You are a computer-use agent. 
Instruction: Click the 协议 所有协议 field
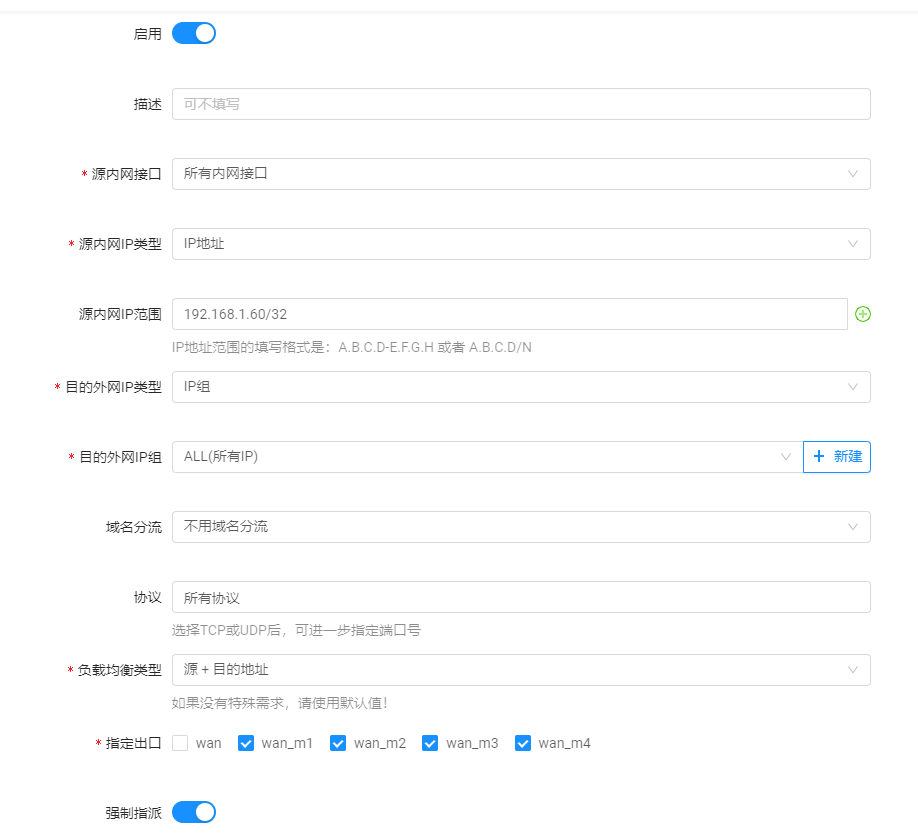point(521,597)
